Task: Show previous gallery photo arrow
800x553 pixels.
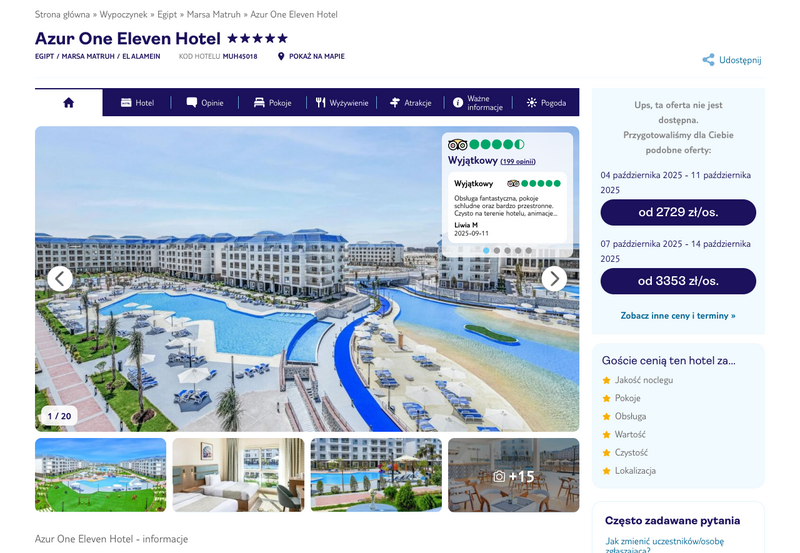Action: tap(60, 279)
